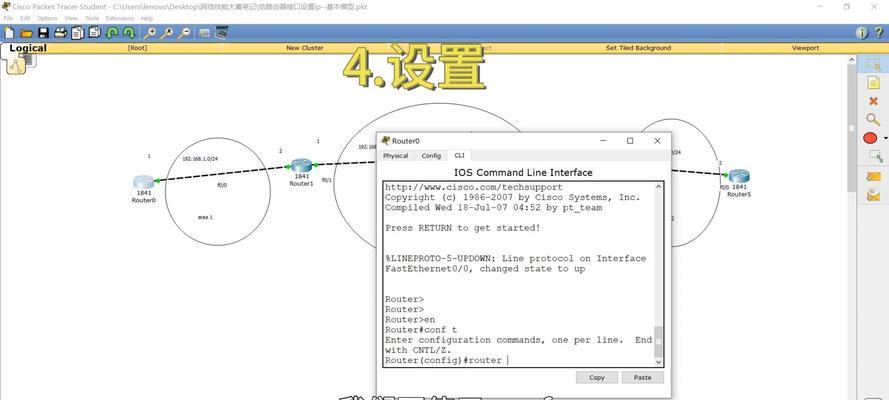Expand the shape tool dropdown arrow
The image size is (889, 400).
[x=885, y=139]
